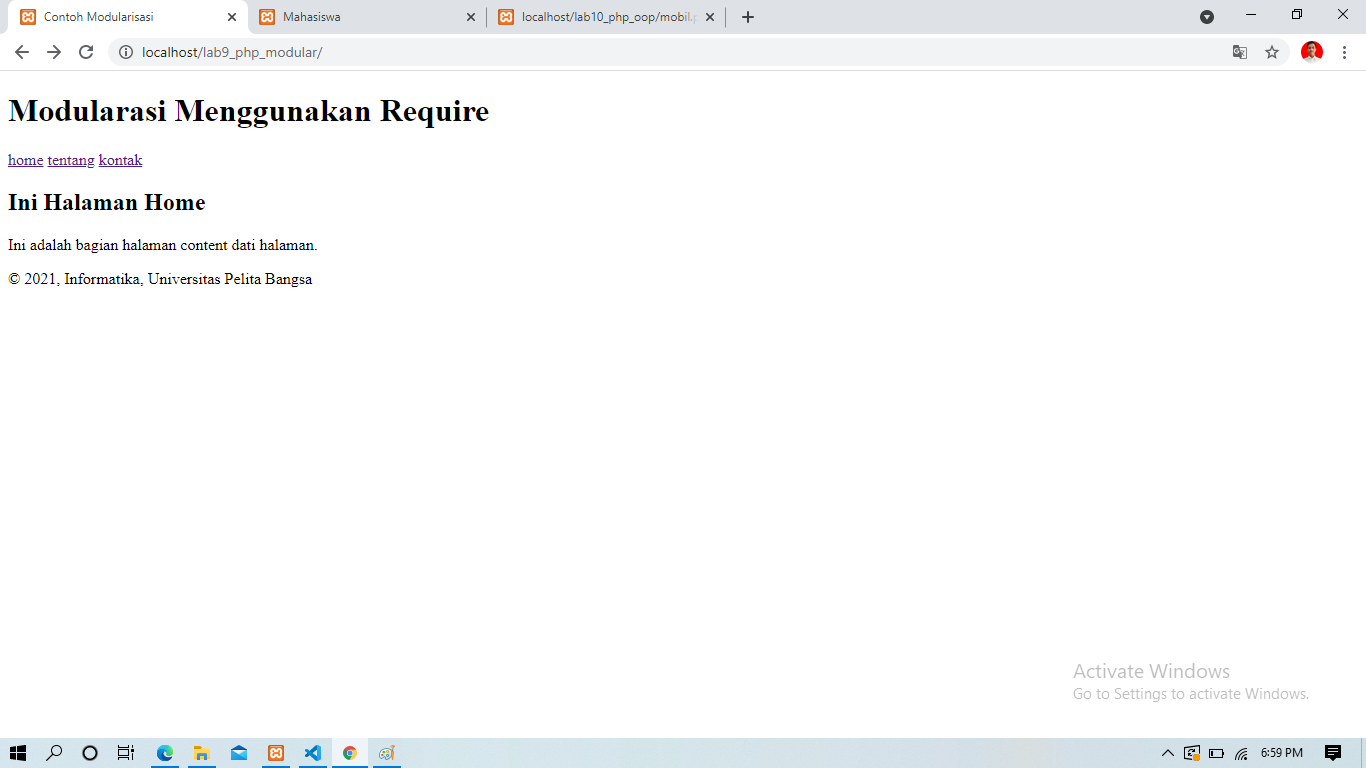
Task: Click the content paragraph about halaman
Action: 163,245
